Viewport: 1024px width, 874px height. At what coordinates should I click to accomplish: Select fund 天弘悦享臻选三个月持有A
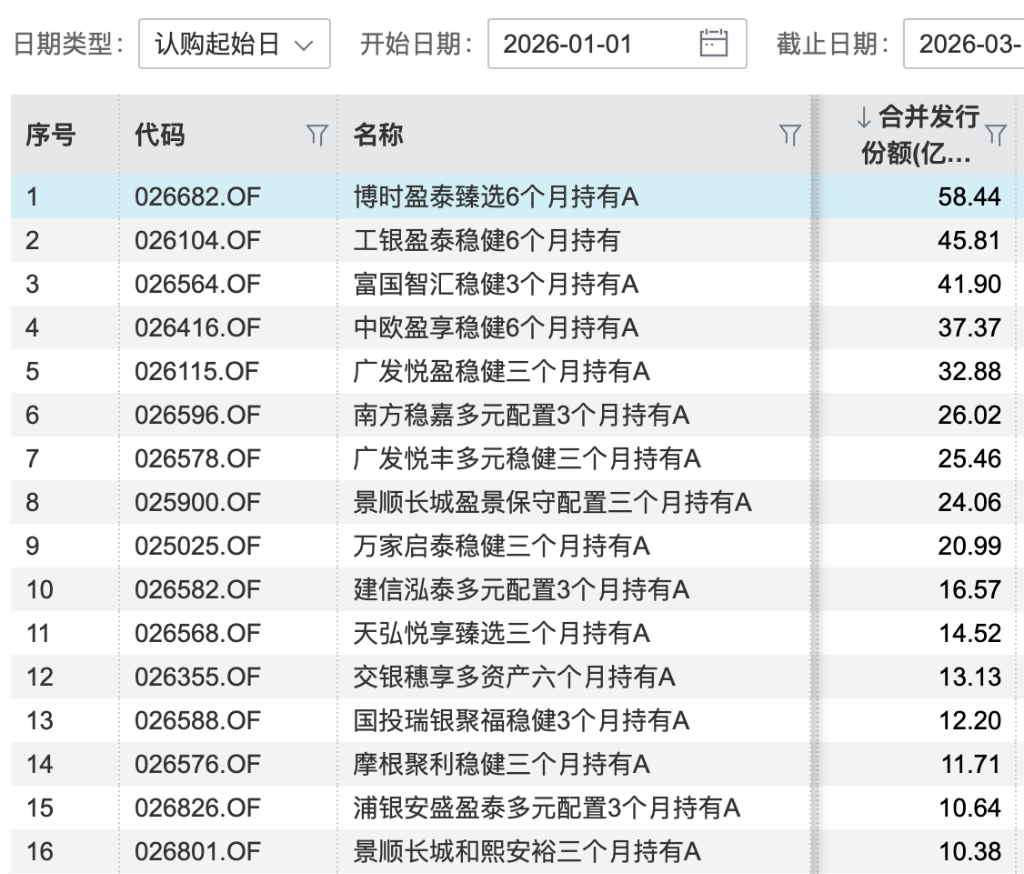click(x=502, y=634)
